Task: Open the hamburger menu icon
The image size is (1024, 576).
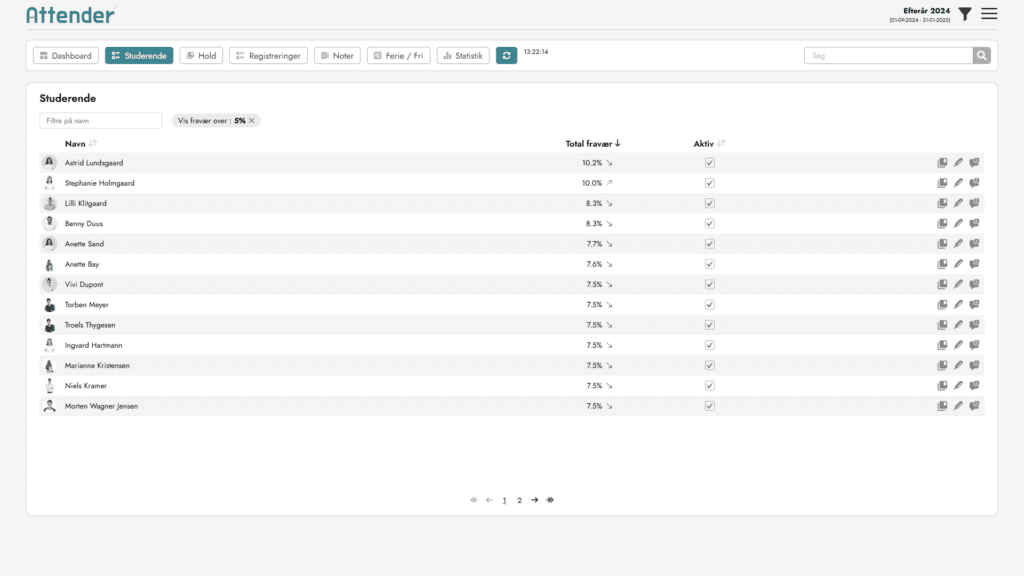Action: click(989, 14)
